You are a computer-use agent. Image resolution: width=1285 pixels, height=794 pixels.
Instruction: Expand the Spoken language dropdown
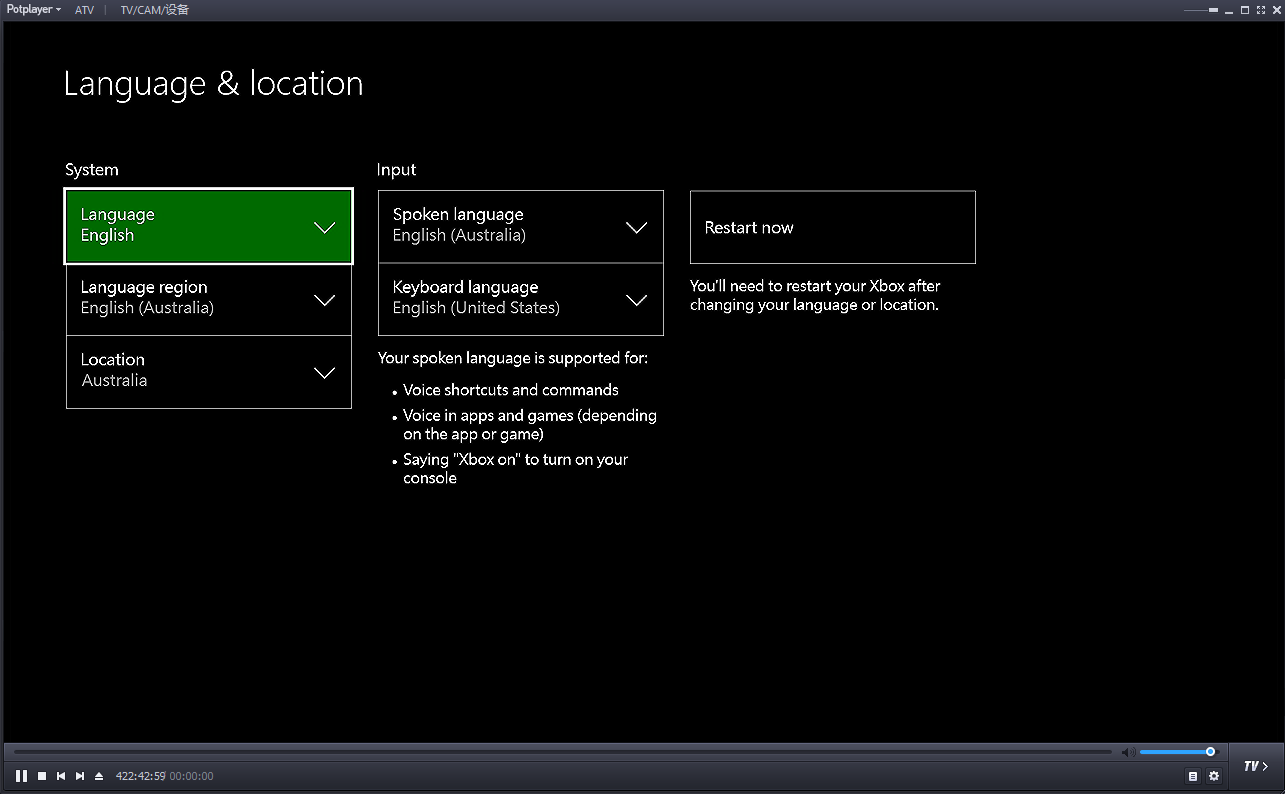pyautogui.click(x=521, y=227)
